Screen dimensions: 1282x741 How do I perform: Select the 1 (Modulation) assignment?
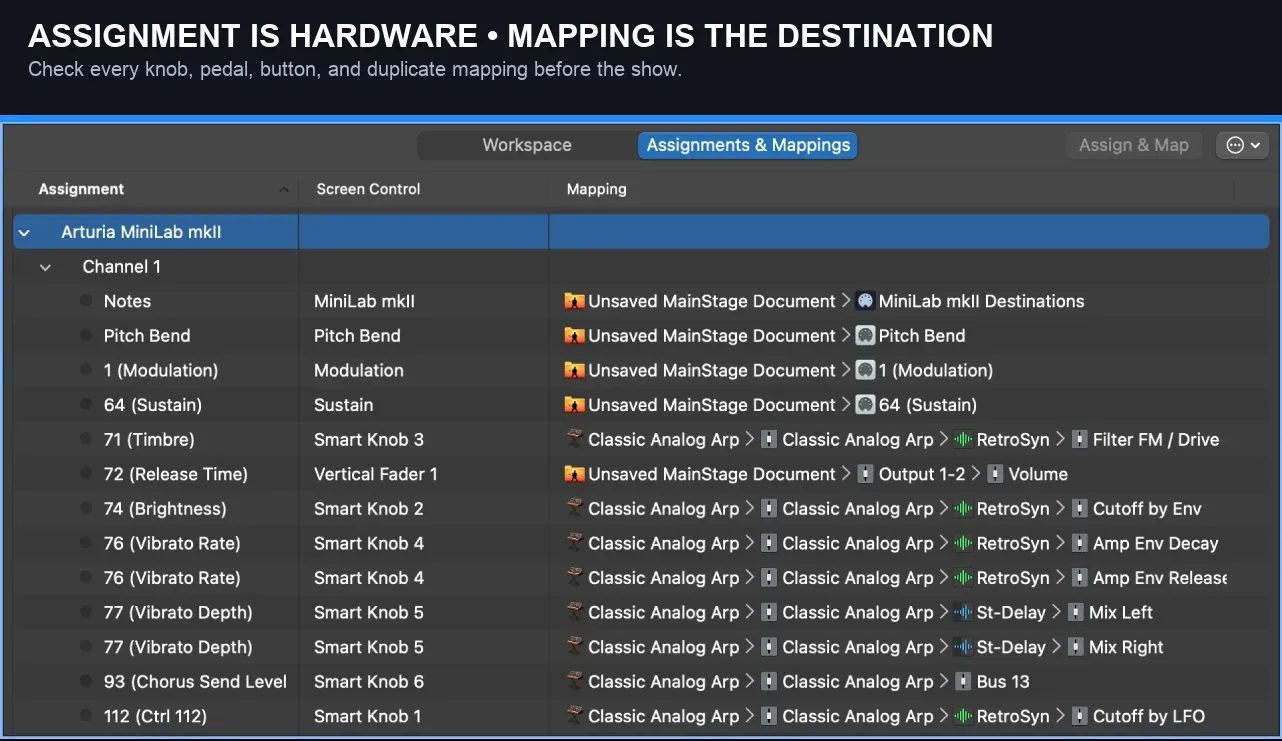161,370
